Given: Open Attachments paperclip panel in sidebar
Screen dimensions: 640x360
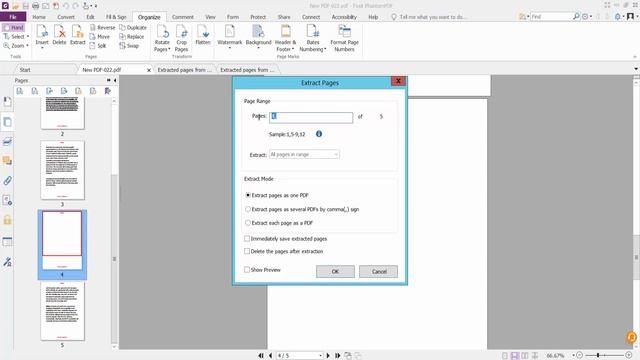Looking at the screenshot, I should 7,180.
